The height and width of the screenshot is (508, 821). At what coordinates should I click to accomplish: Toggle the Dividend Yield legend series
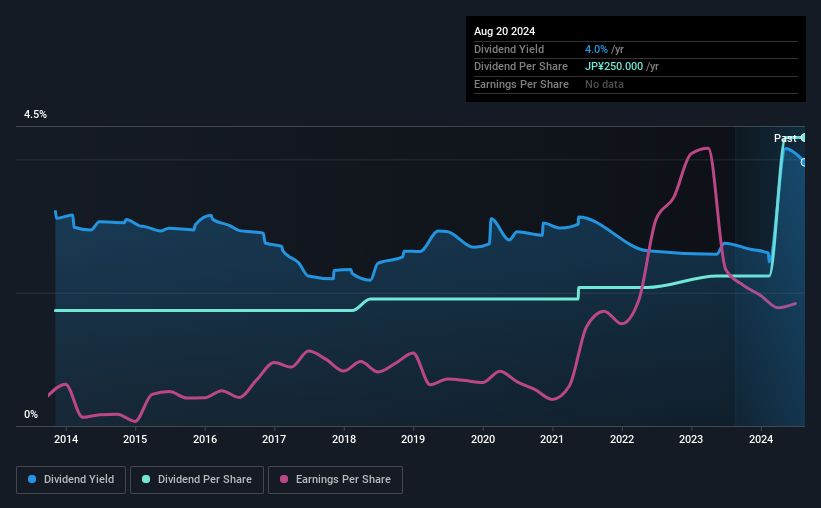(71, 480)
